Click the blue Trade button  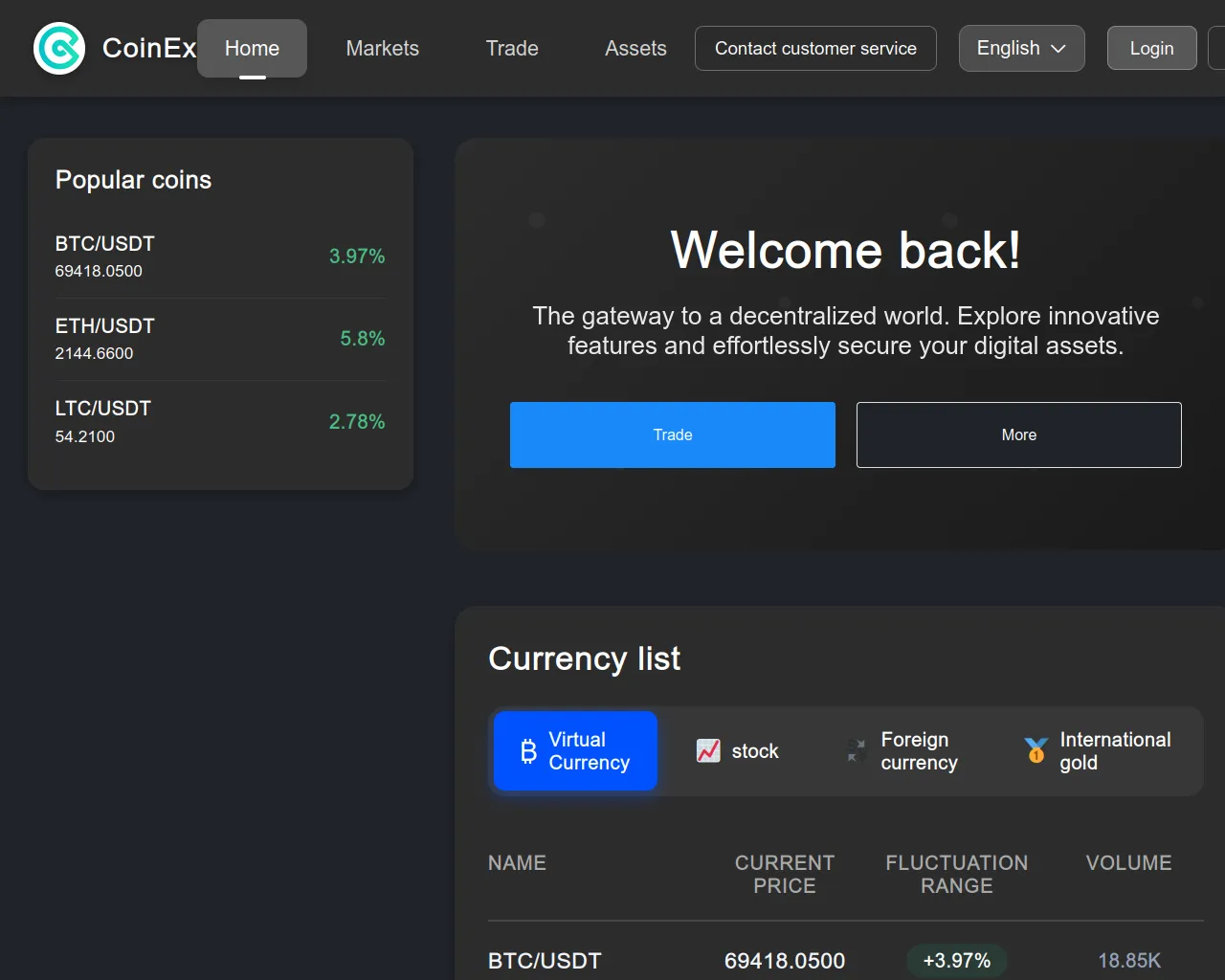(x=672, y=434)
